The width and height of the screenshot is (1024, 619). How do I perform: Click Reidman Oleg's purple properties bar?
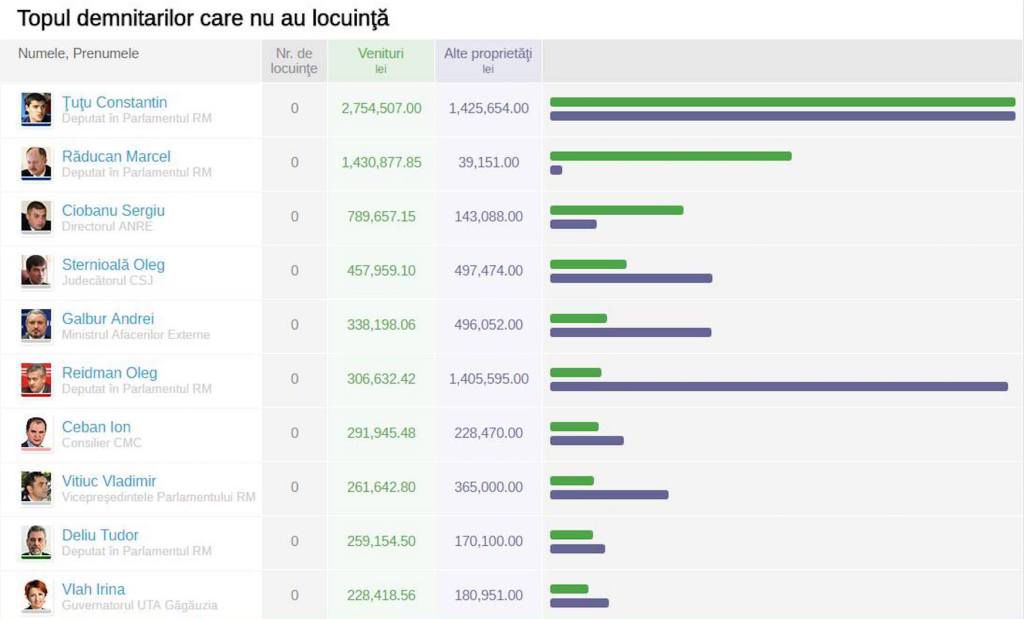(x=778, y=387)
